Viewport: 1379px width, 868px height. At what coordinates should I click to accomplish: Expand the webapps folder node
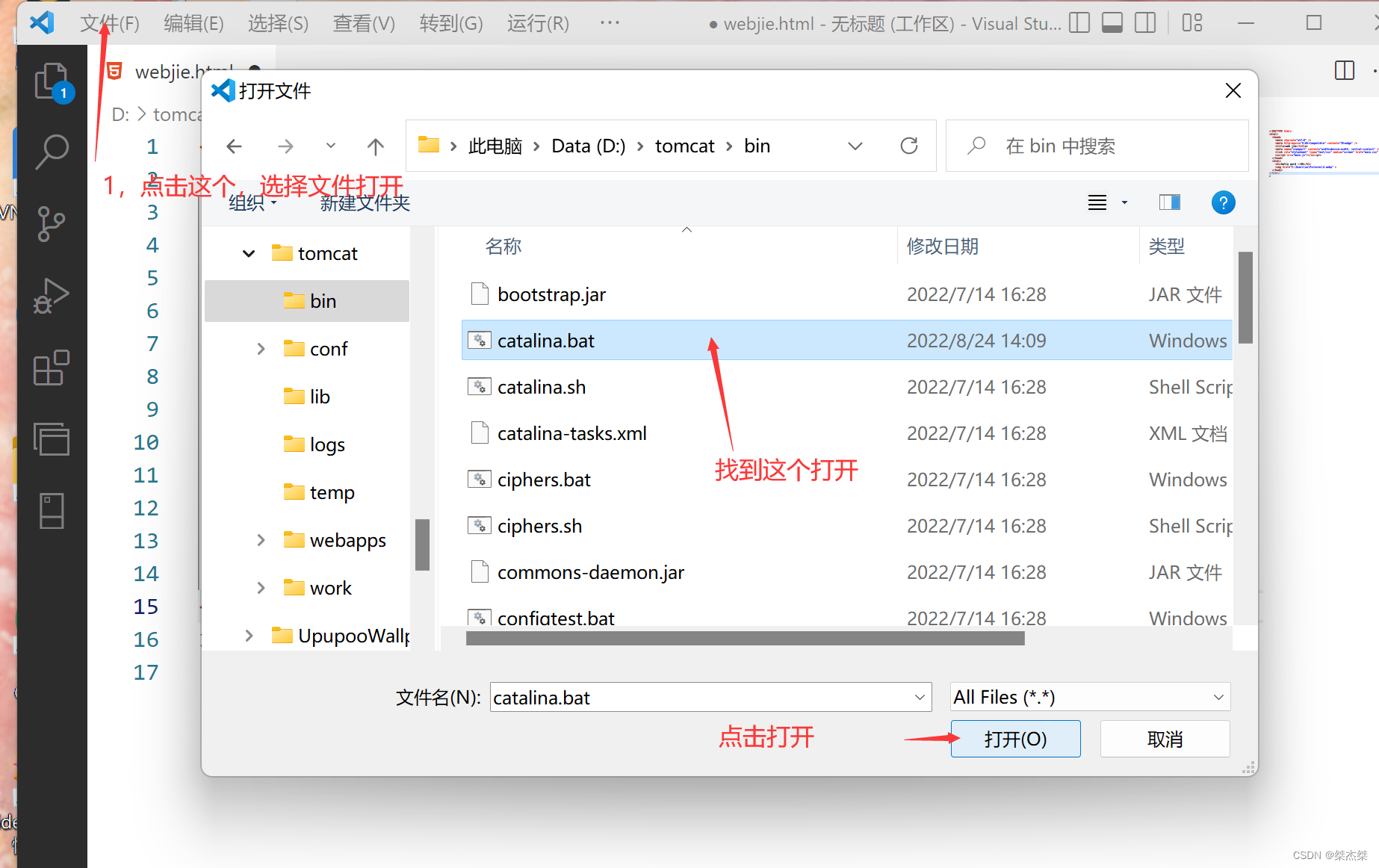click(x=261, y=540)
